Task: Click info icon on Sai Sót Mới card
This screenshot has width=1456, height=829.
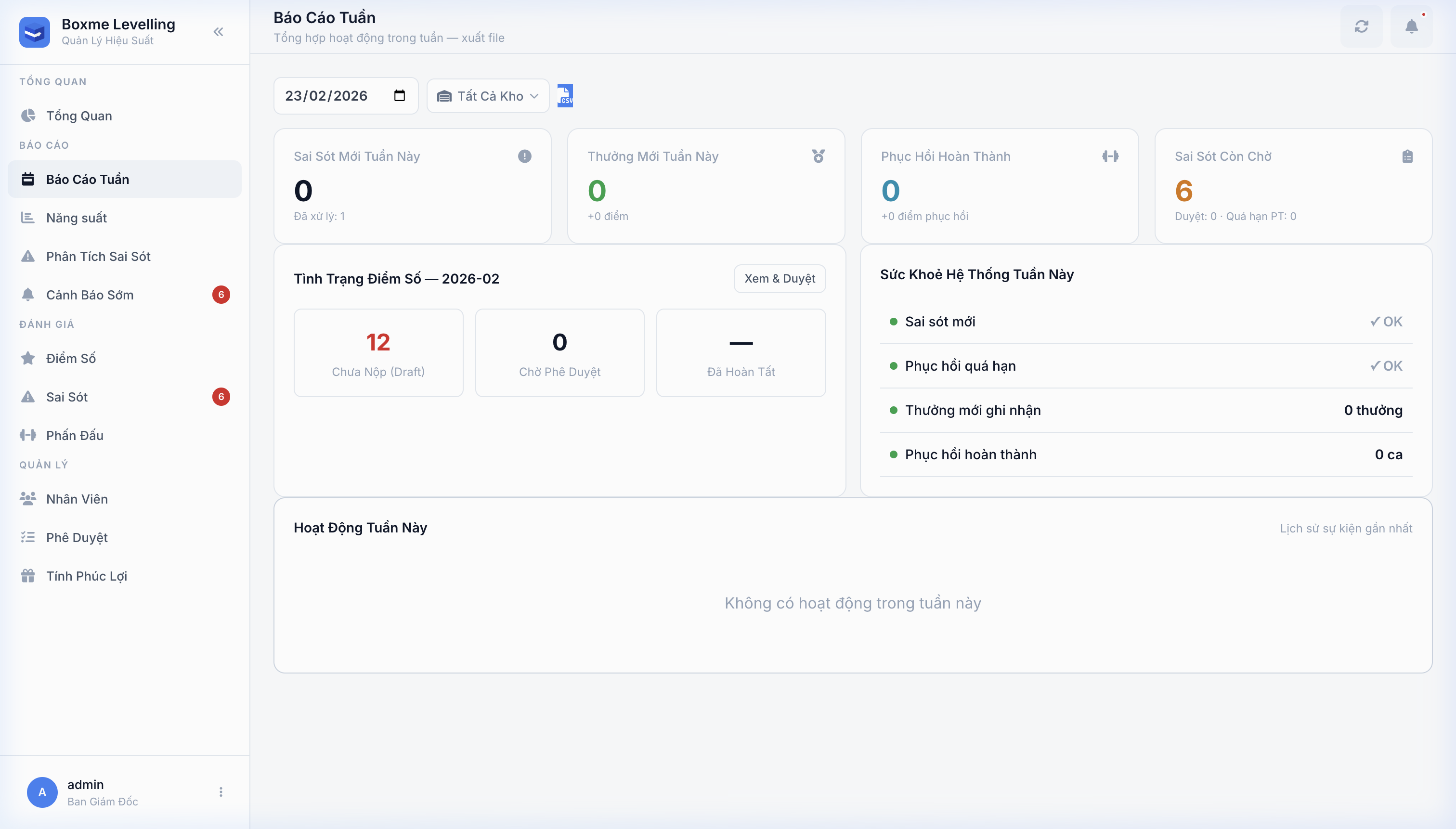Action: (x=524, y=156)
